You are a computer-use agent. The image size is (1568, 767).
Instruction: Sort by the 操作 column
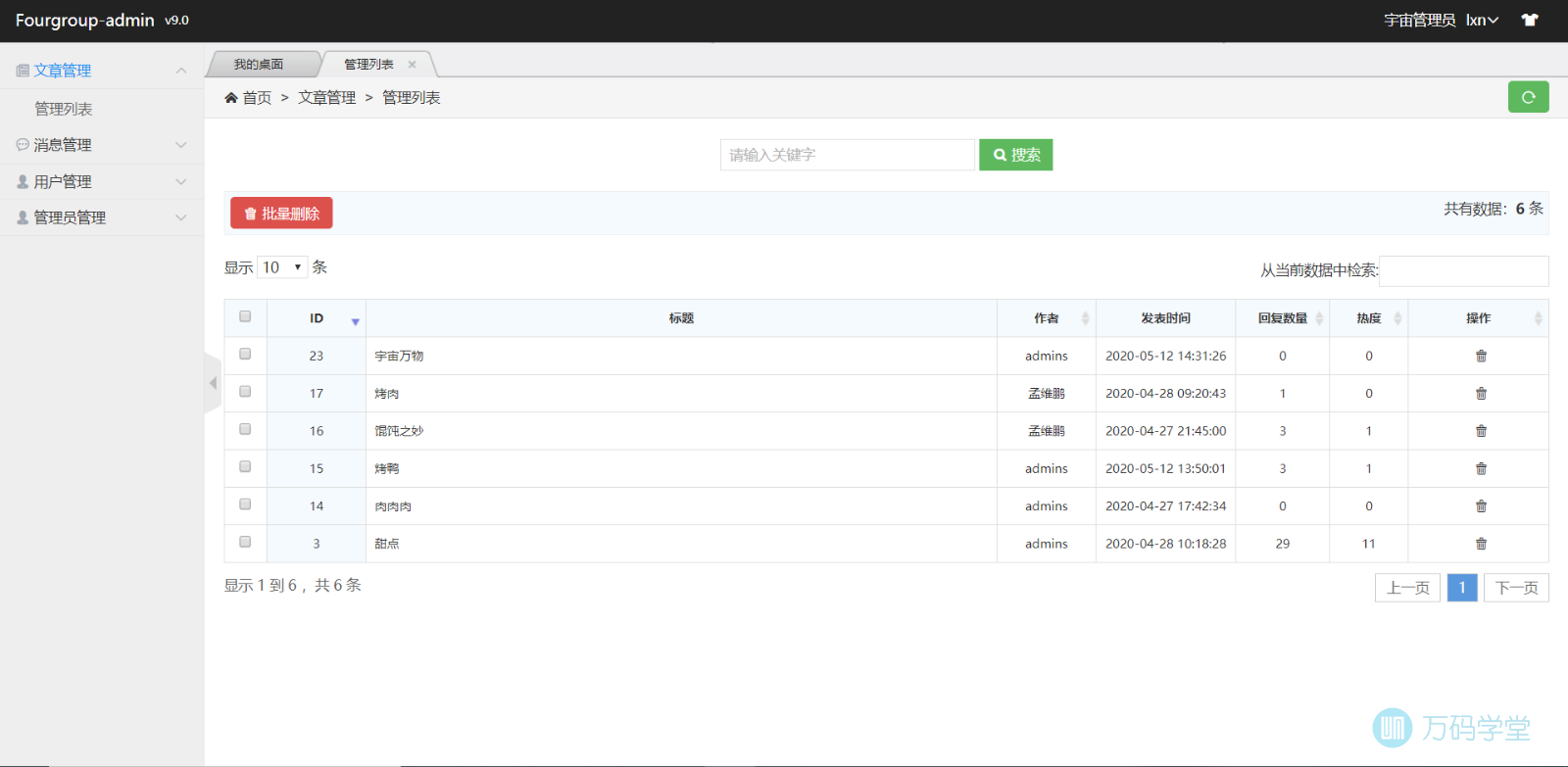point(1479,318)
